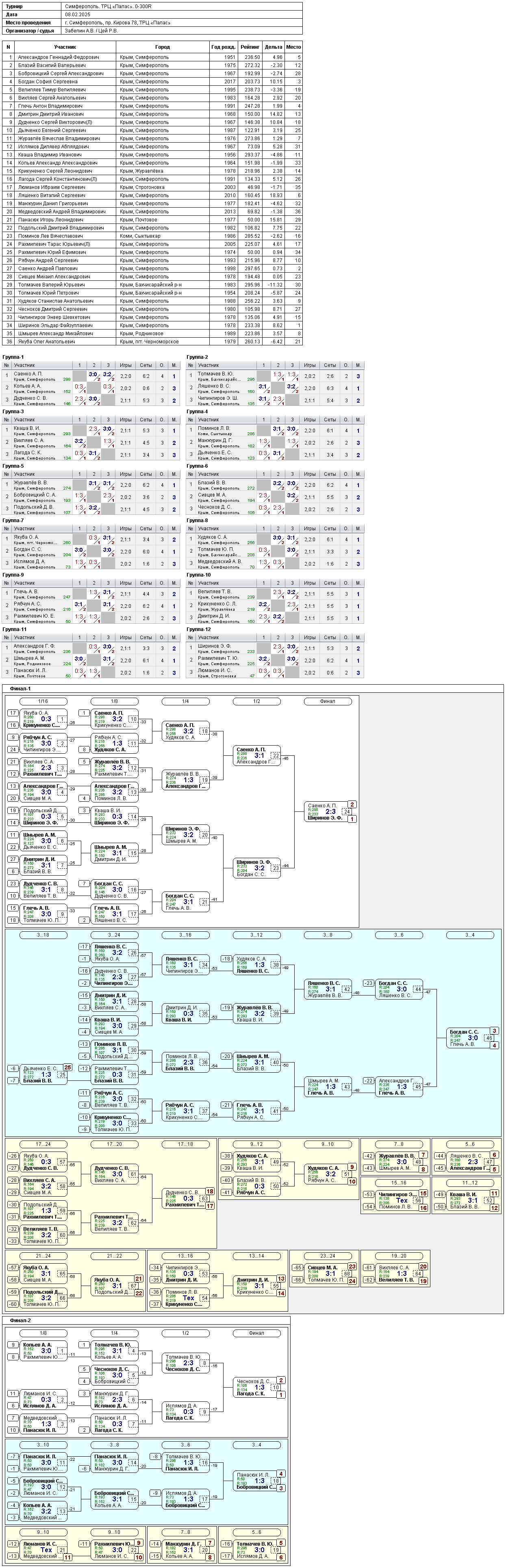Select the date value '08.02.2025'

pyautogui.click(x=77, y=14)
